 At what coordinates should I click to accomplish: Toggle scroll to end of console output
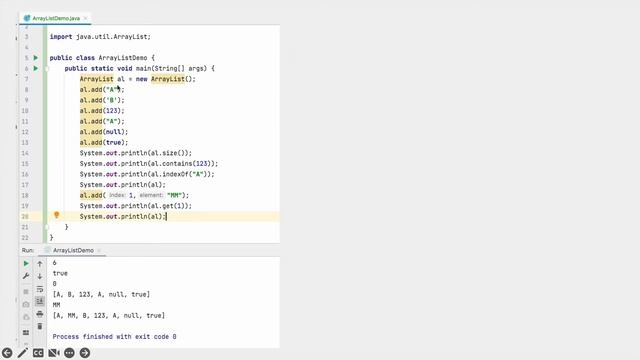(40, 301)
